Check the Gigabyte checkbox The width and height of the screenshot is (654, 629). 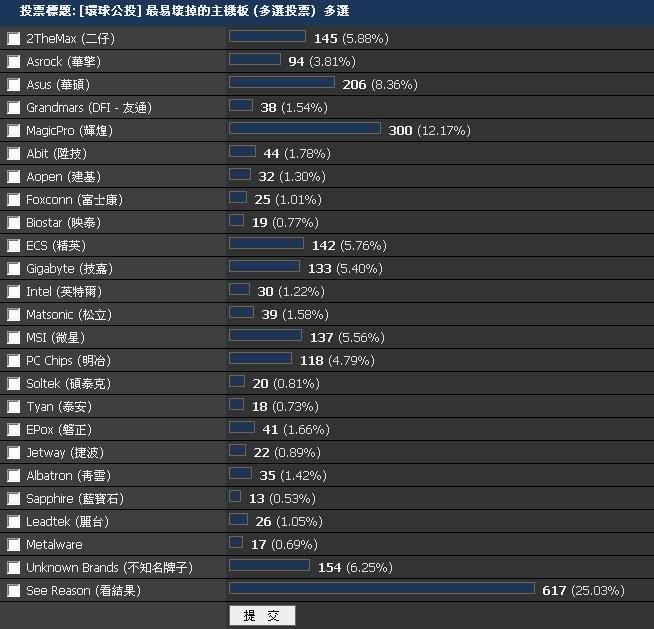point(13,269)
